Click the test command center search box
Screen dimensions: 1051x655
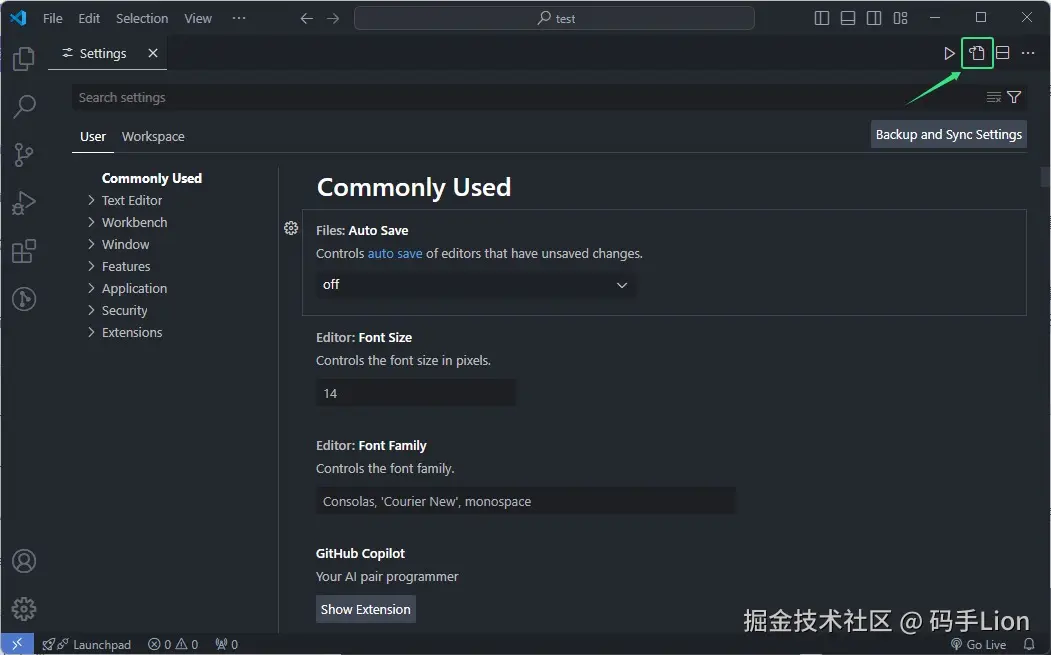(x=554, y=19)
